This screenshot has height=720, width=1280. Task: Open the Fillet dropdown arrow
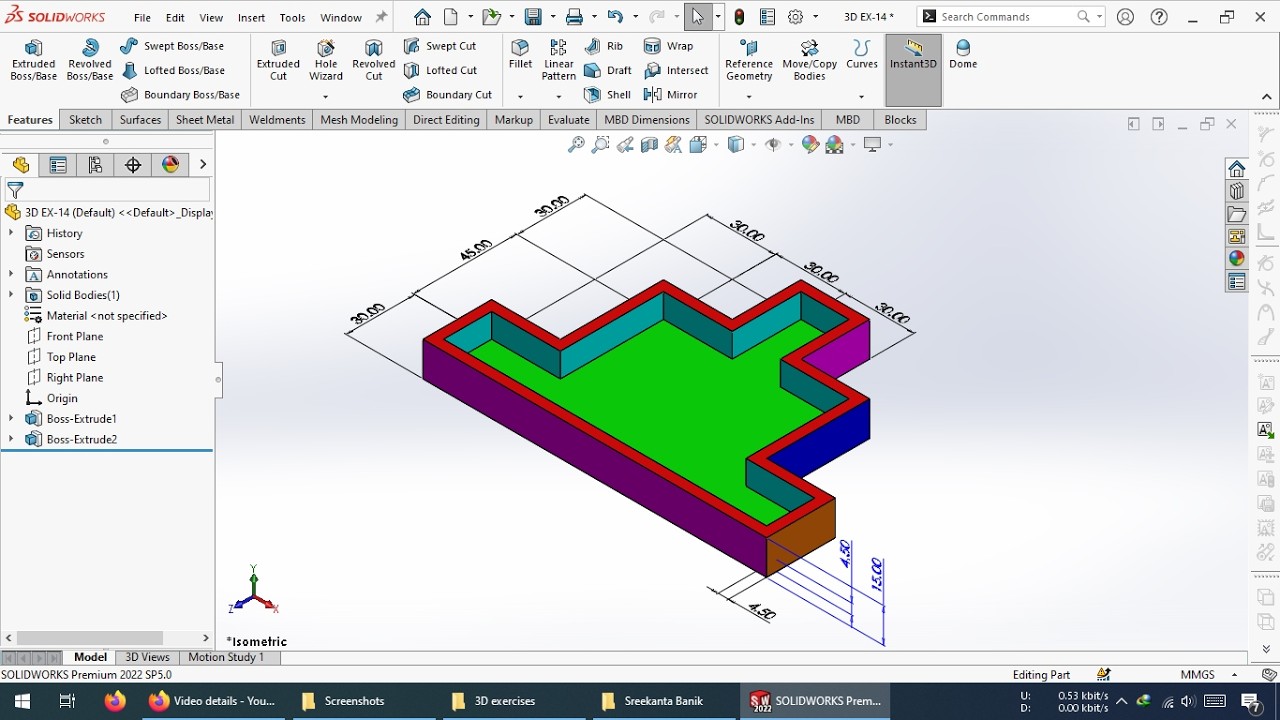pyautogui.click(x=520, y=97)
